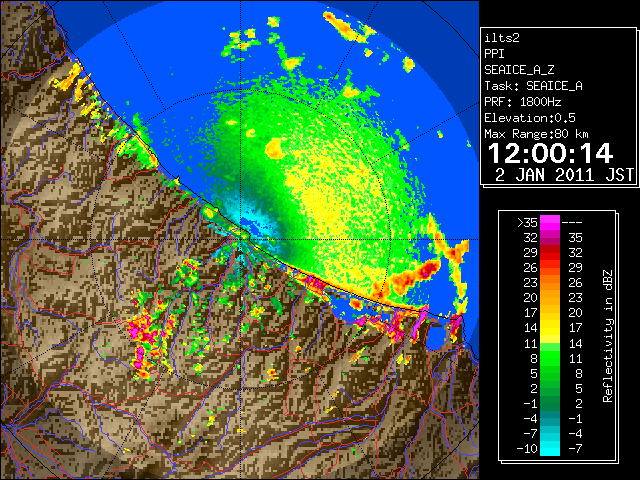The image size is (640, 480).
Task: Click the 'ilts2' radar site label
Action: coord(502,38)
